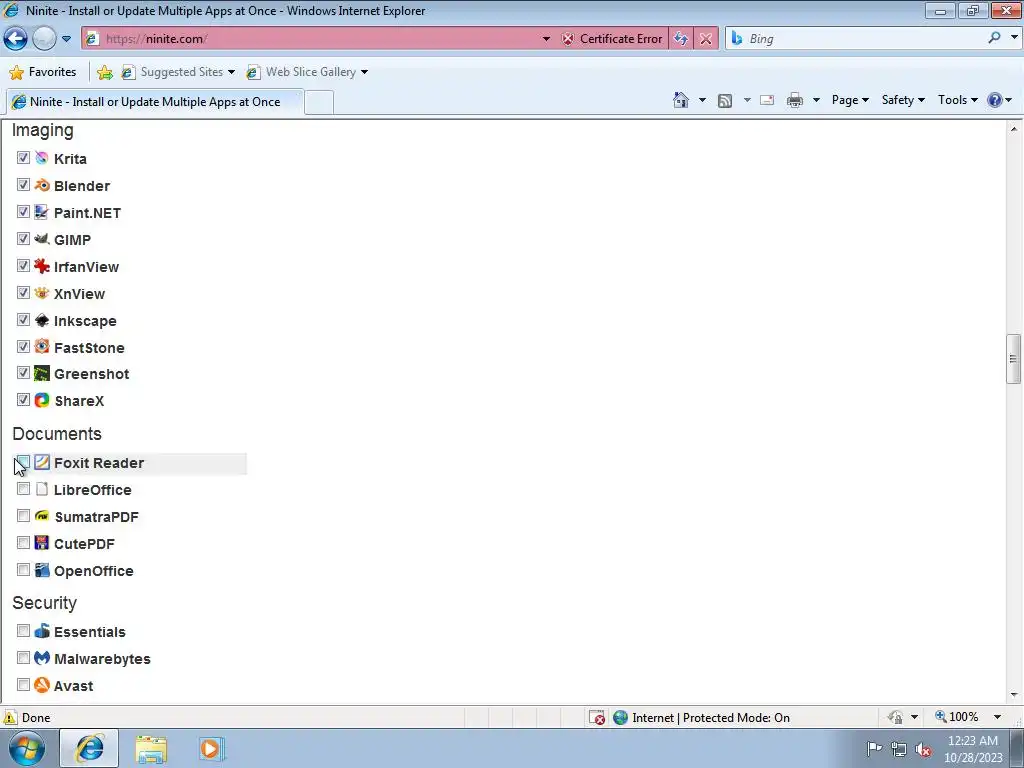Click the Refresh page icon

(680, 39)
